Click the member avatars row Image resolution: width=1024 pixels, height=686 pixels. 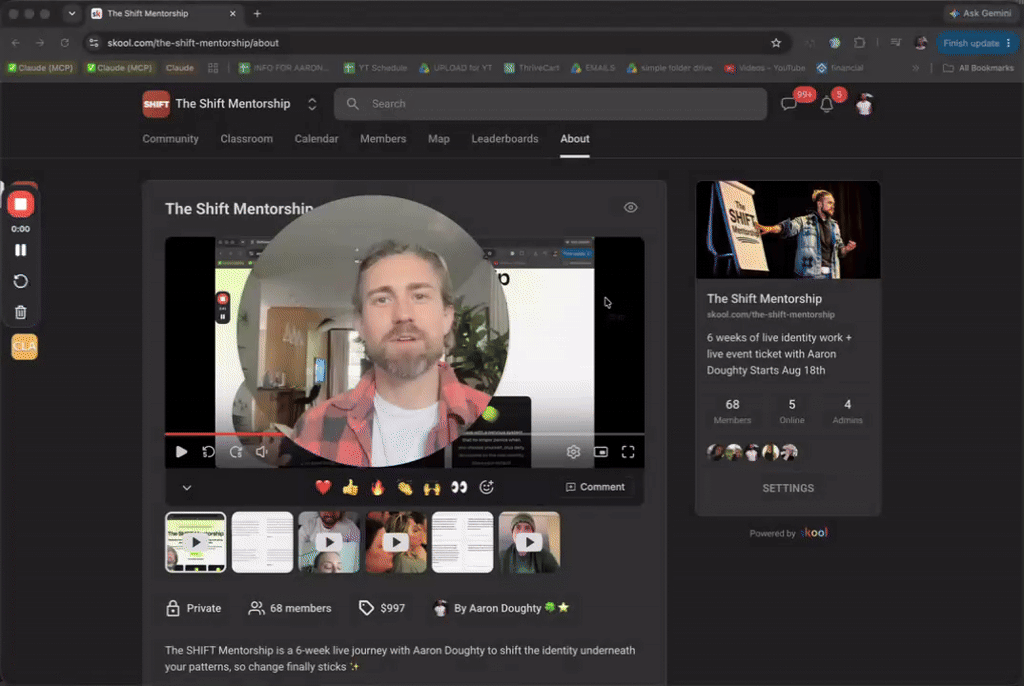pos(752,452)
